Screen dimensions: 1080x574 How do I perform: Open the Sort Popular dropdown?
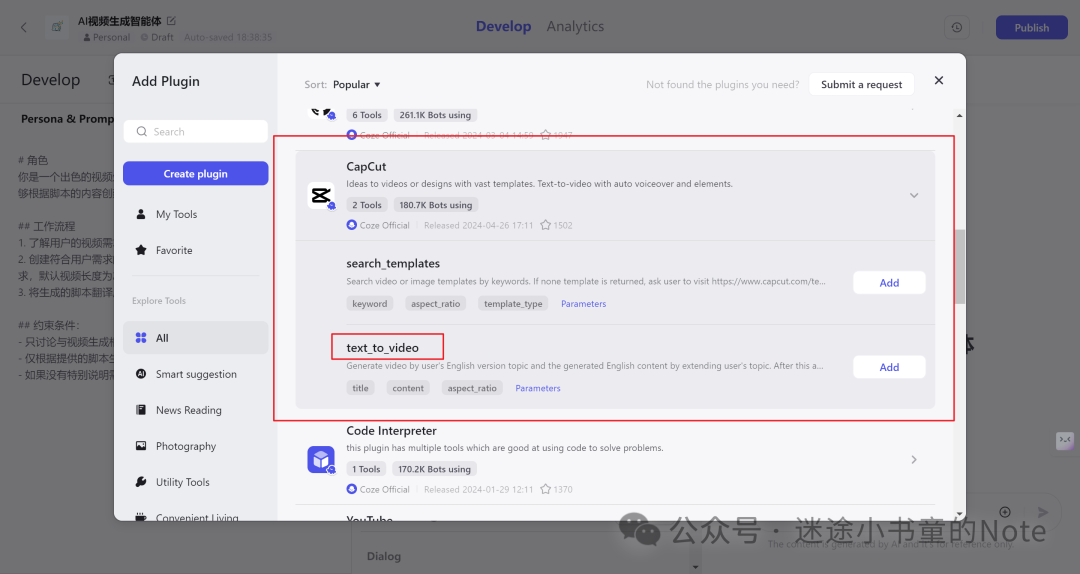pyautogui.click(x=356, y=84)
